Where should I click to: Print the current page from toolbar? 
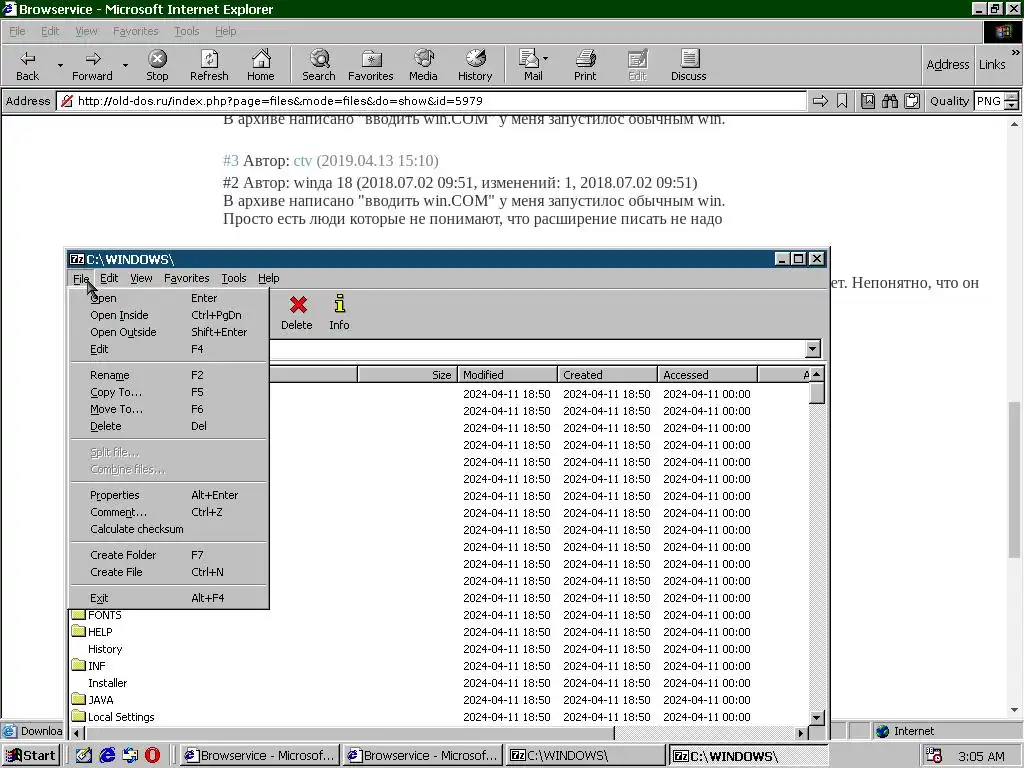coord(585,65)
